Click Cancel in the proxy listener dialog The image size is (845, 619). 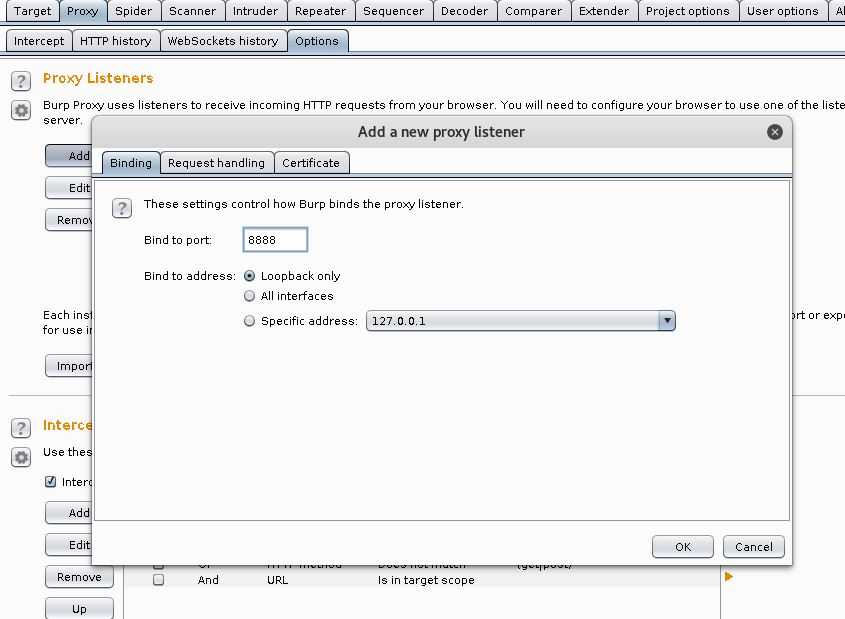753,547
